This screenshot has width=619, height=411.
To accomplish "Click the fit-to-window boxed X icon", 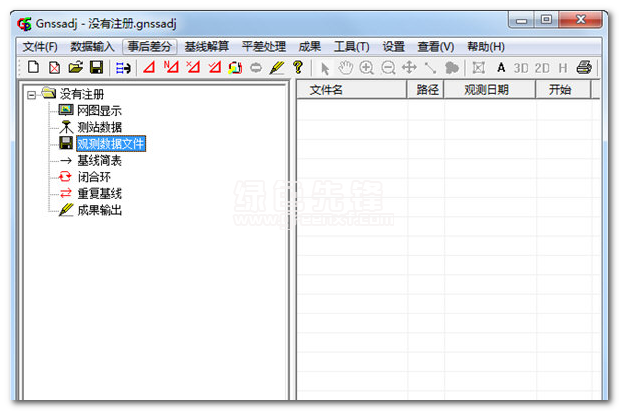I will click(x=478, y=68).
